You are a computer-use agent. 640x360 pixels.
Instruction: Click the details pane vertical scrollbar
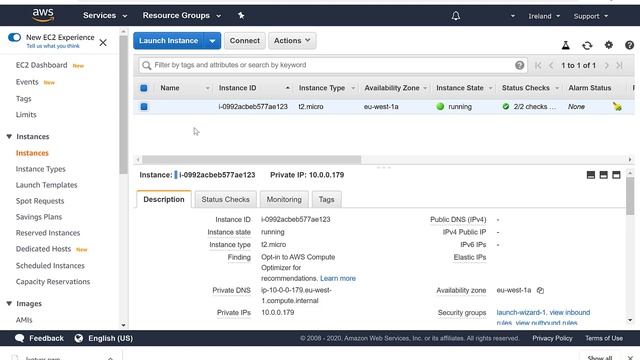[x=630, y=196]
